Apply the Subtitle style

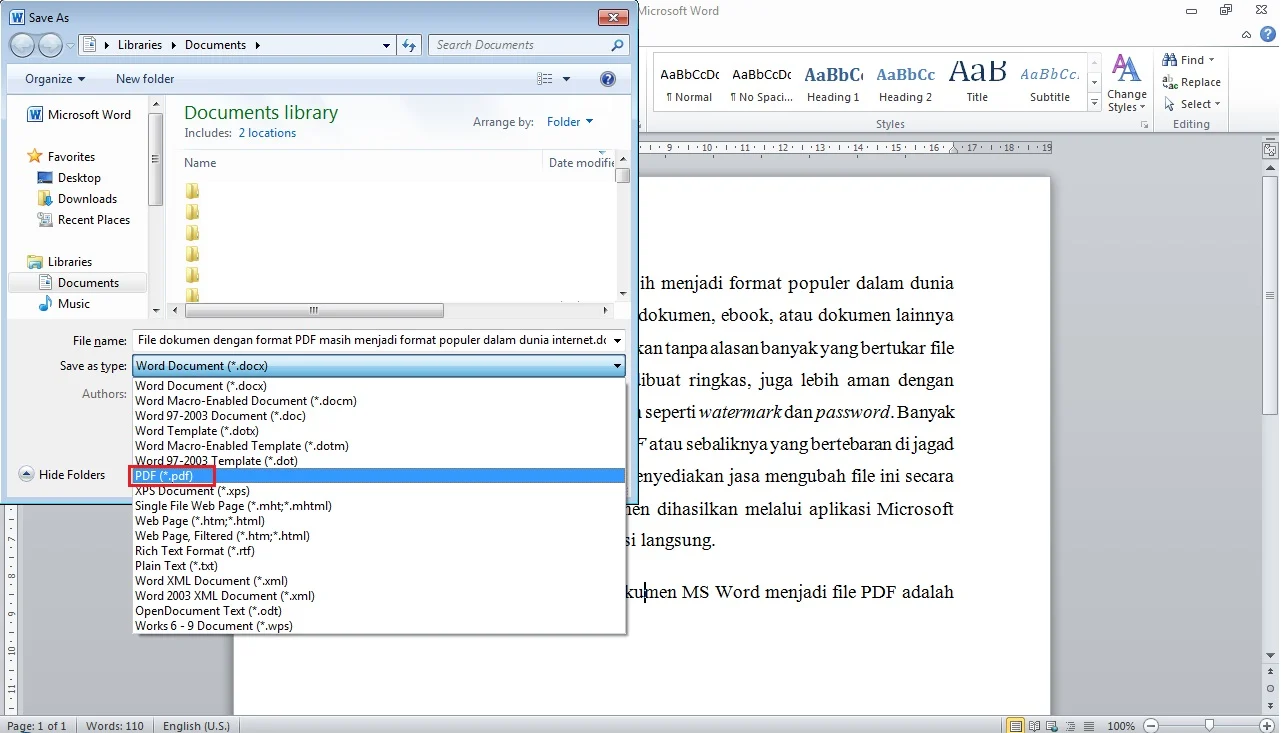[x=1050, y=84]
